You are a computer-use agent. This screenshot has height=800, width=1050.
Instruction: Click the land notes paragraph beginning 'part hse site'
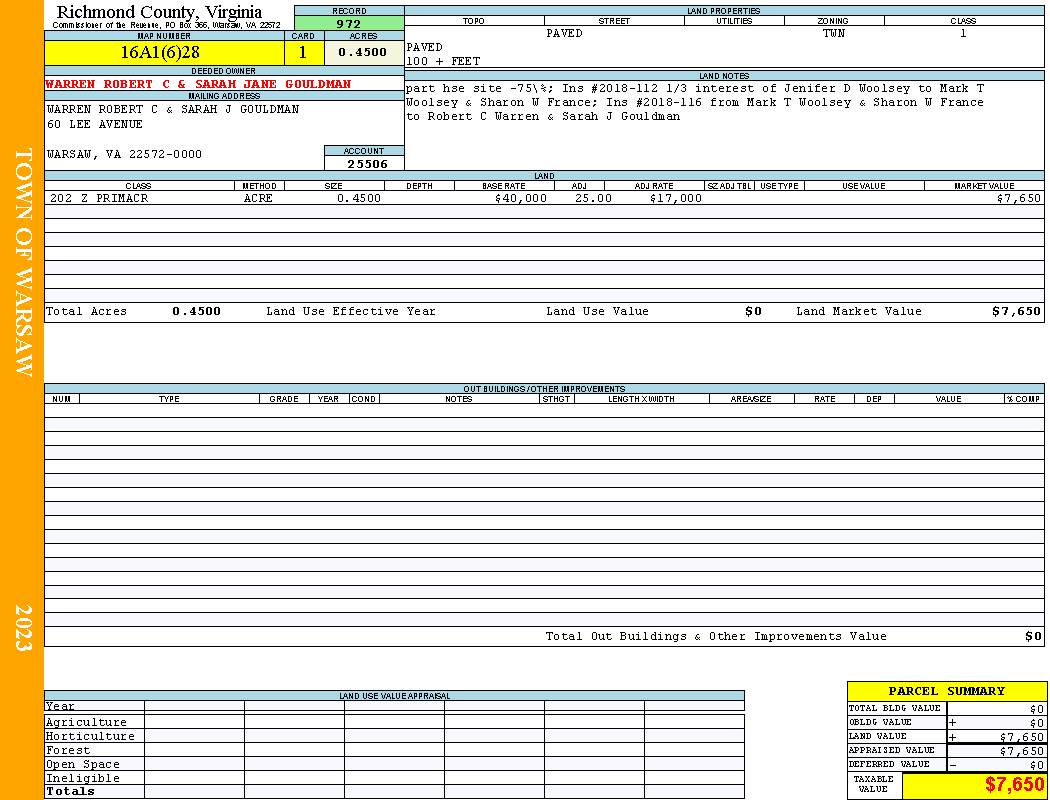(695, 102)
